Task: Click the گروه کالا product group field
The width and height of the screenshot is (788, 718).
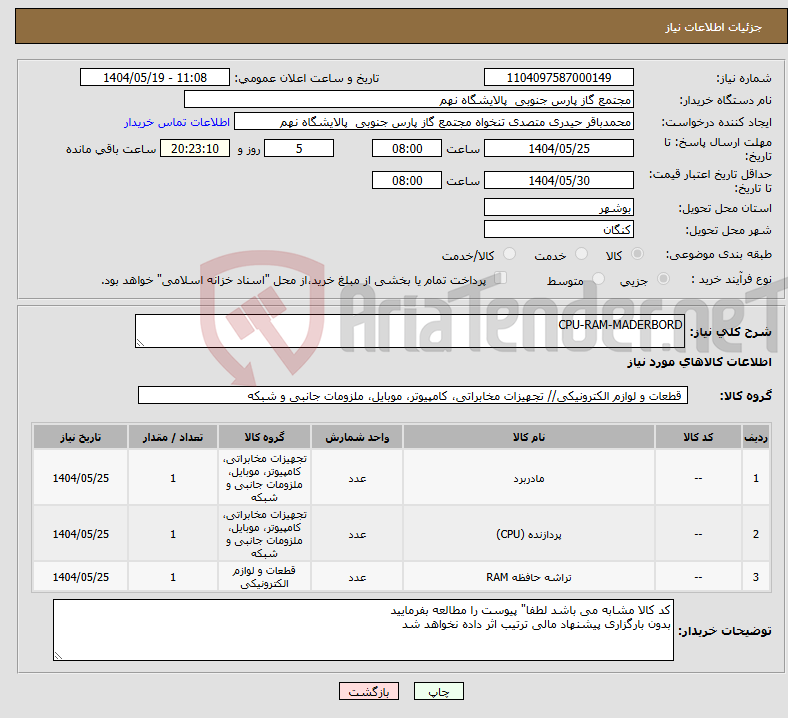Action: 413,395
